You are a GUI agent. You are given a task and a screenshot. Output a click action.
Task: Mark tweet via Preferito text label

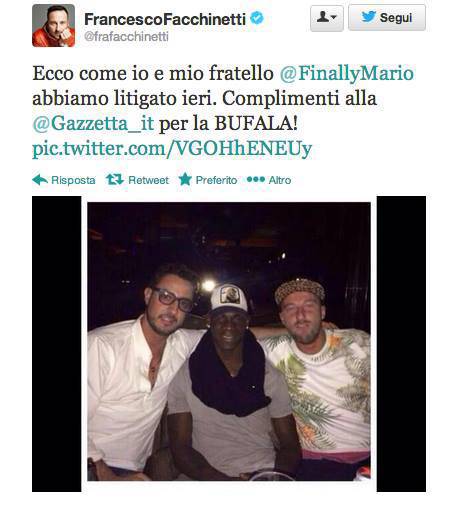click(216, 180)
